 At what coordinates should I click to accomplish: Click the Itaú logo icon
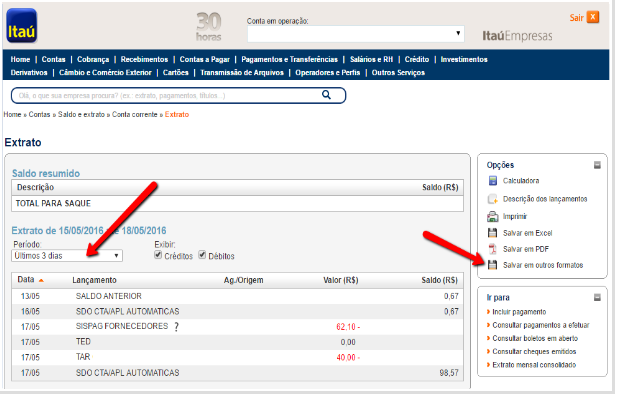click(x=22, y=26)
